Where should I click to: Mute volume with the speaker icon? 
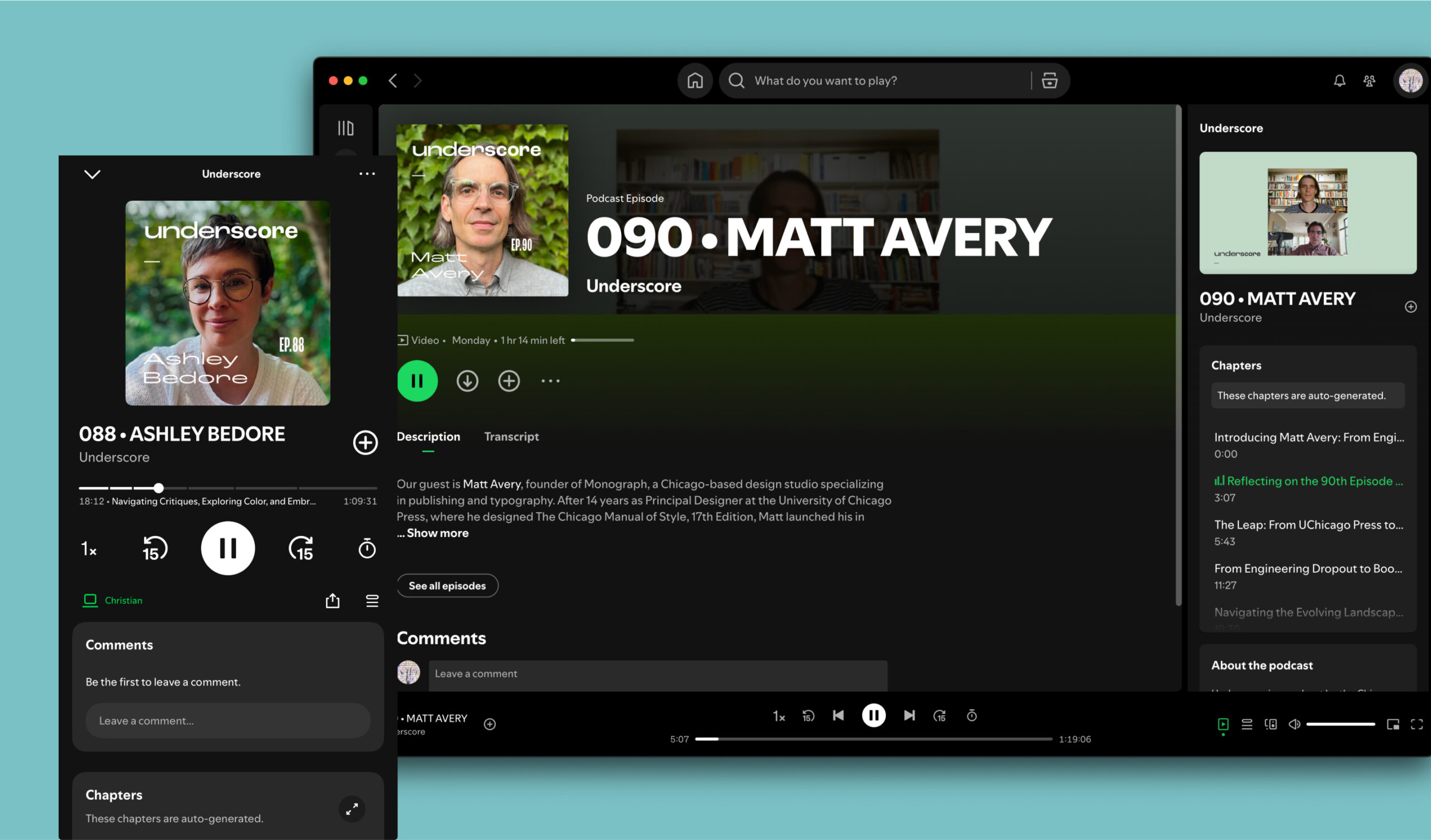(x=1294, y=724)
